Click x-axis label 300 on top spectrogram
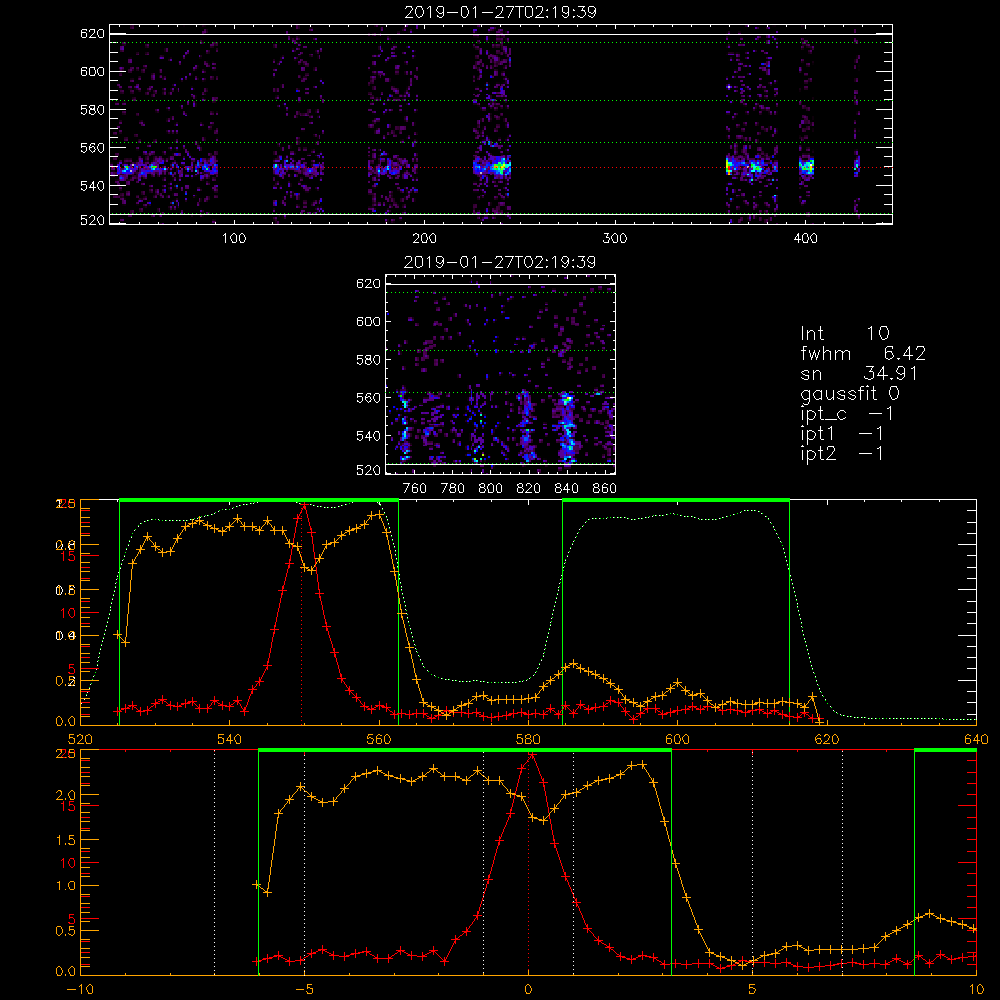This screenshot has width=1000, height=1000. [x=615, y=239]
